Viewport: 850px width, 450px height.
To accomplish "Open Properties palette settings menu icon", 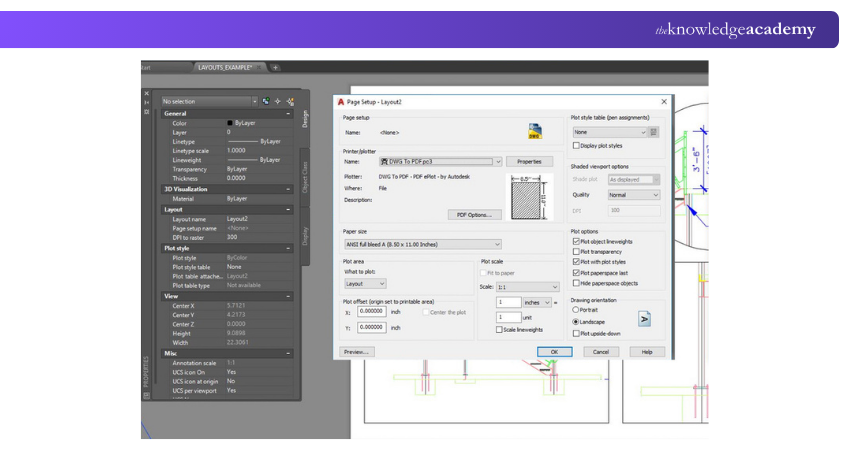I will click(146, 112).
